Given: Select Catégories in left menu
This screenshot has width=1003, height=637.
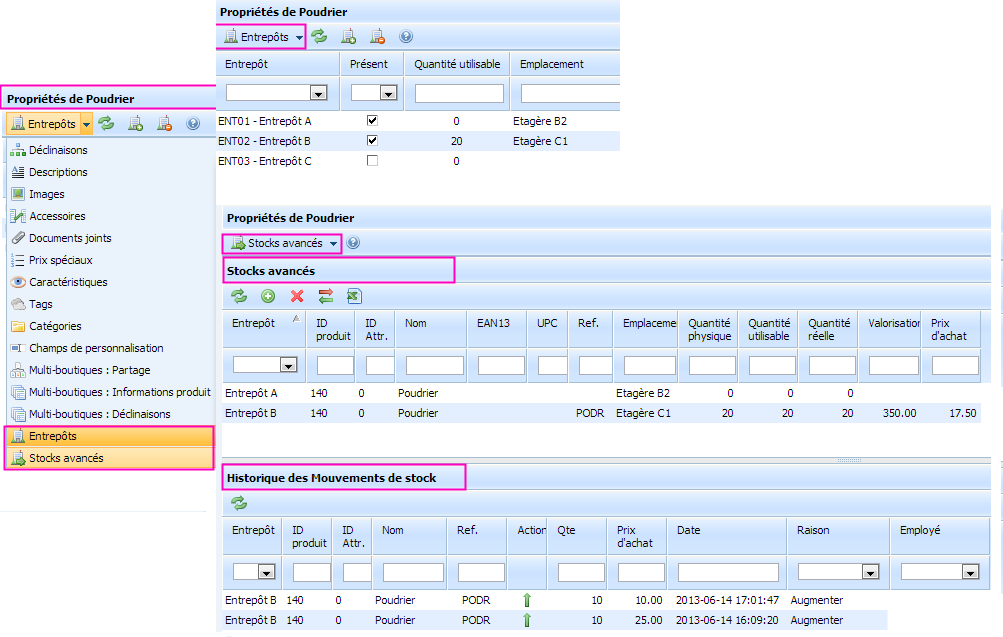Looking at the screenshot, I should click(x=55, y=326).
